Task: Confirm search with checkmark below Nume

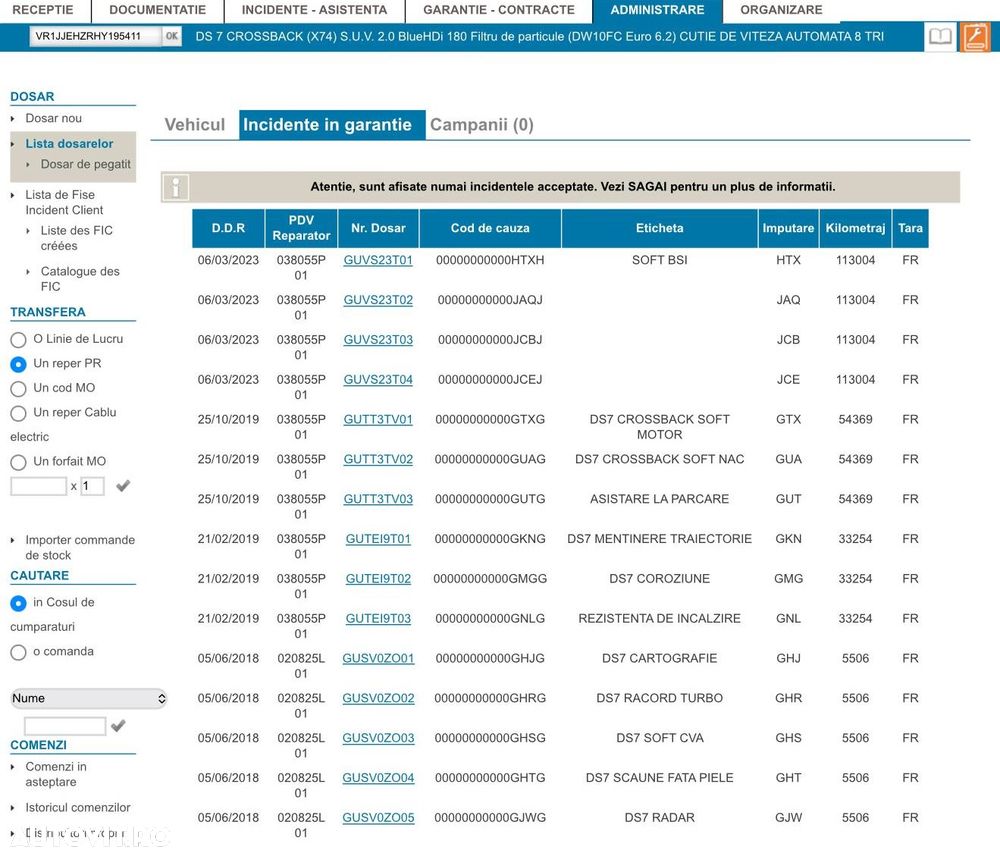Action: [x=118, y=726]
